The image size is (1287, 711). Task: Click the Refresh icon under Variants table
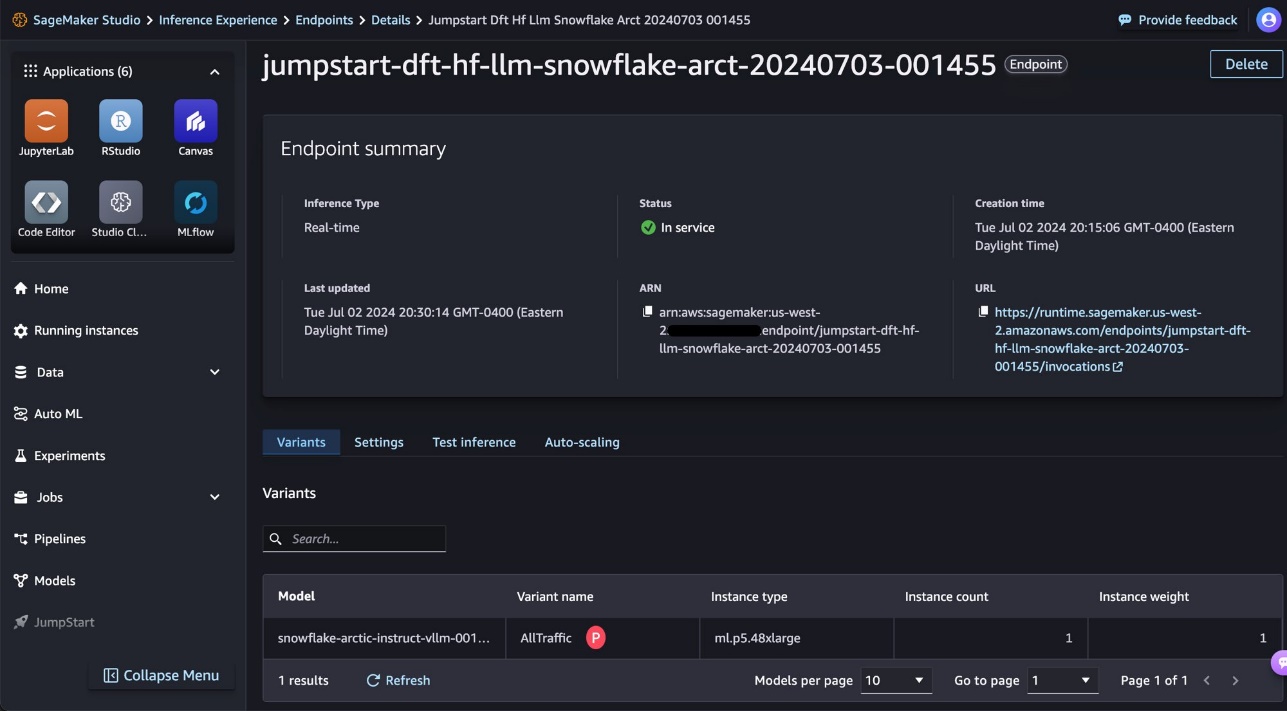(x=373, y=680)
